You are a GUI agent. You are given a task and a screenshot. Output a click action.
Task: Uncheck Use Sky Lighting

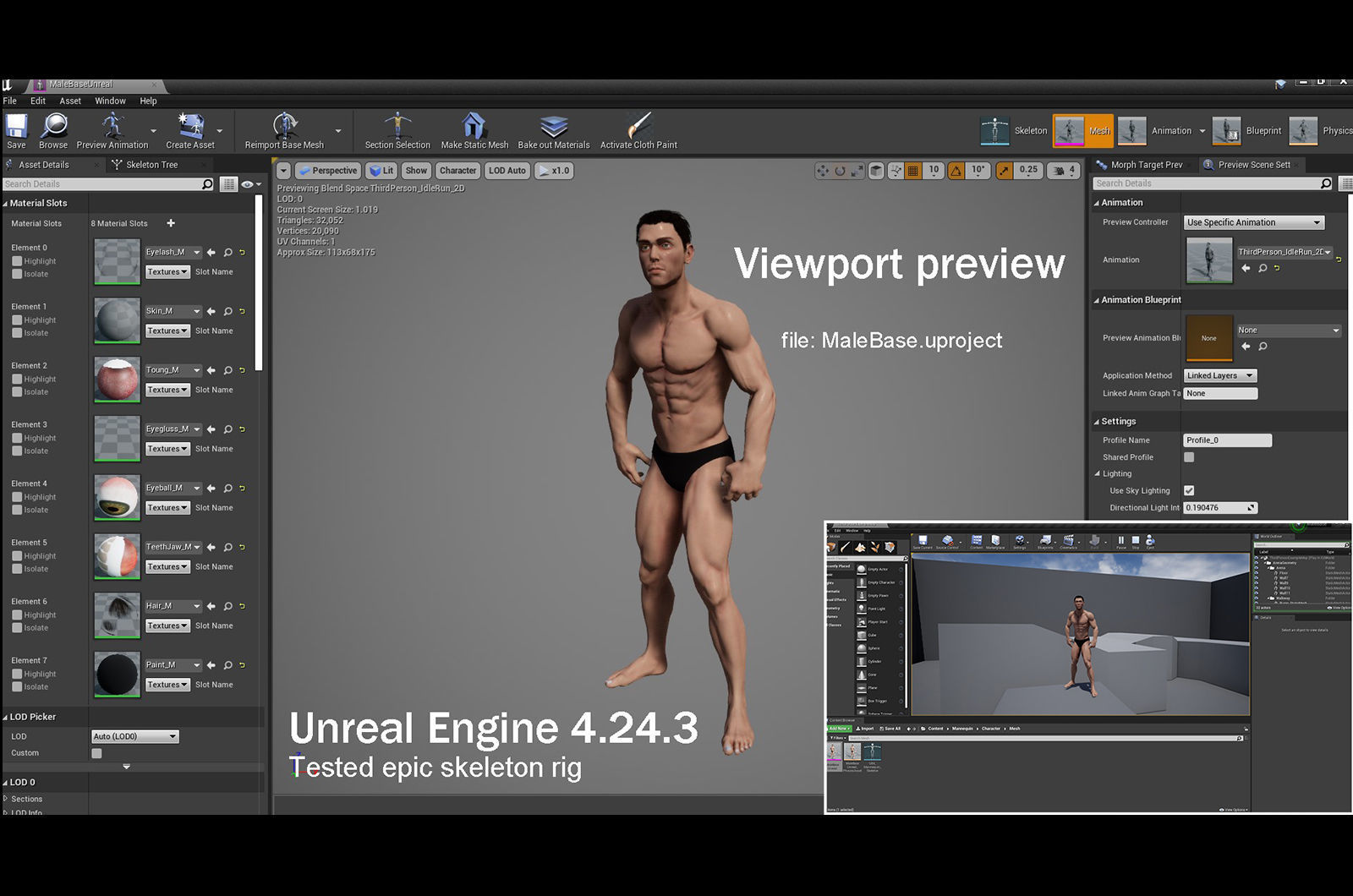[x=1189, y=490]
